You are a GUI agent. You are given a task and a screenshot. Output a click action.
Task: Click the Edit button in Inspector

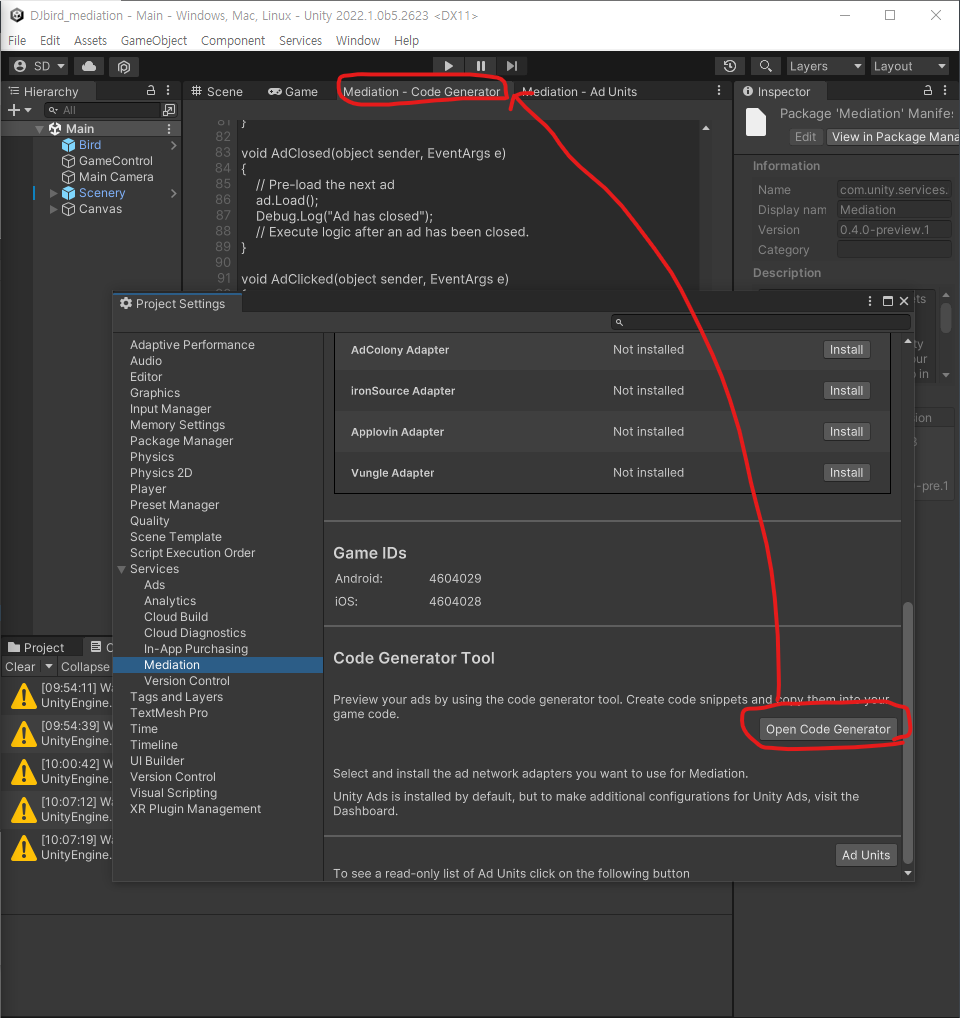(x=806, y=137)
